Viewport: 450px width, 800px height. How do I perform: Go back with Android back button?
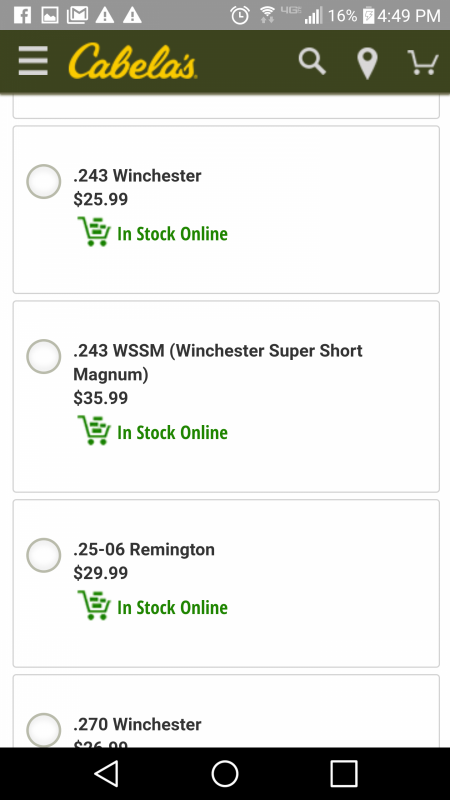(x=107, y=773)
